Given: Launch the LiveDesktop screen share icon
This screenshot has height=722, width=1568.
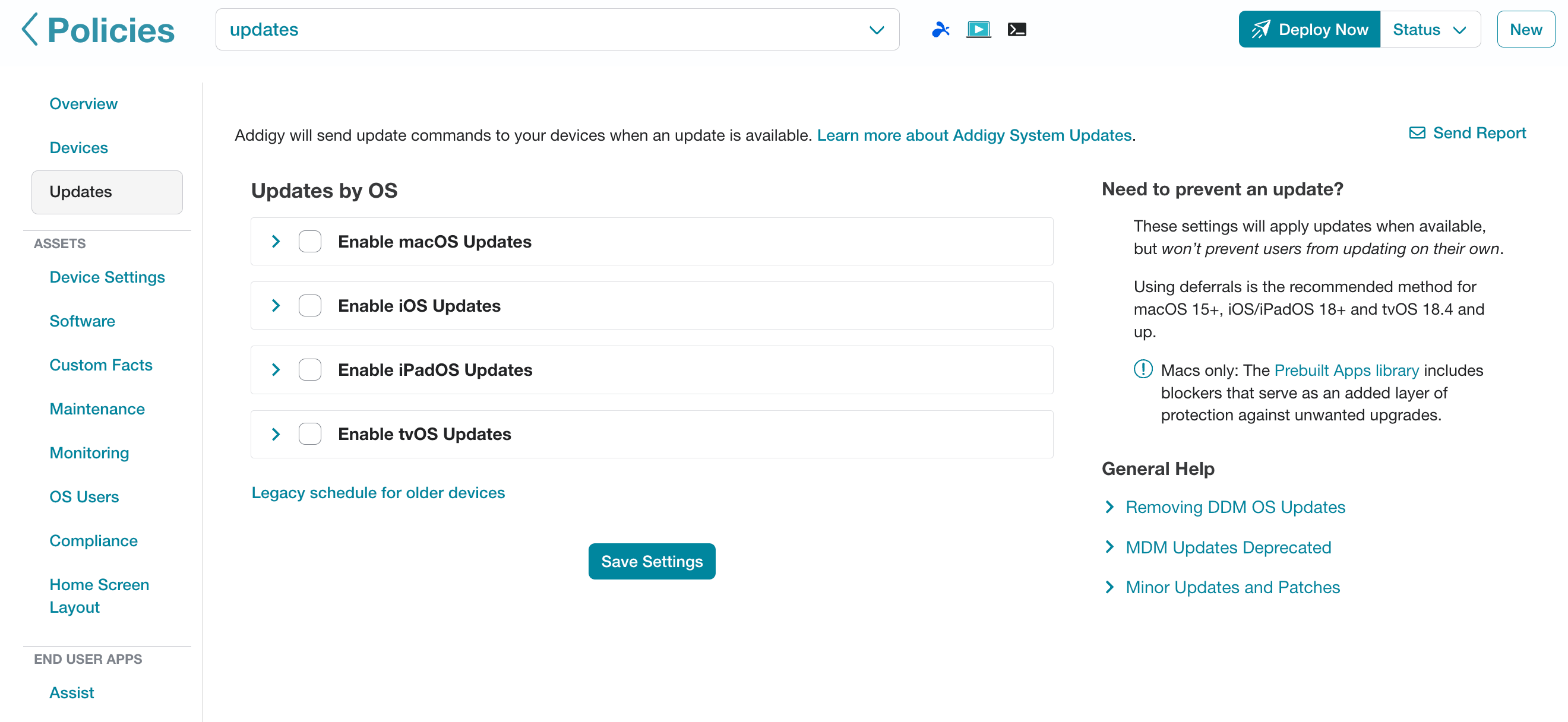Looking at the screenshot, I should click(x=978, y=29).
